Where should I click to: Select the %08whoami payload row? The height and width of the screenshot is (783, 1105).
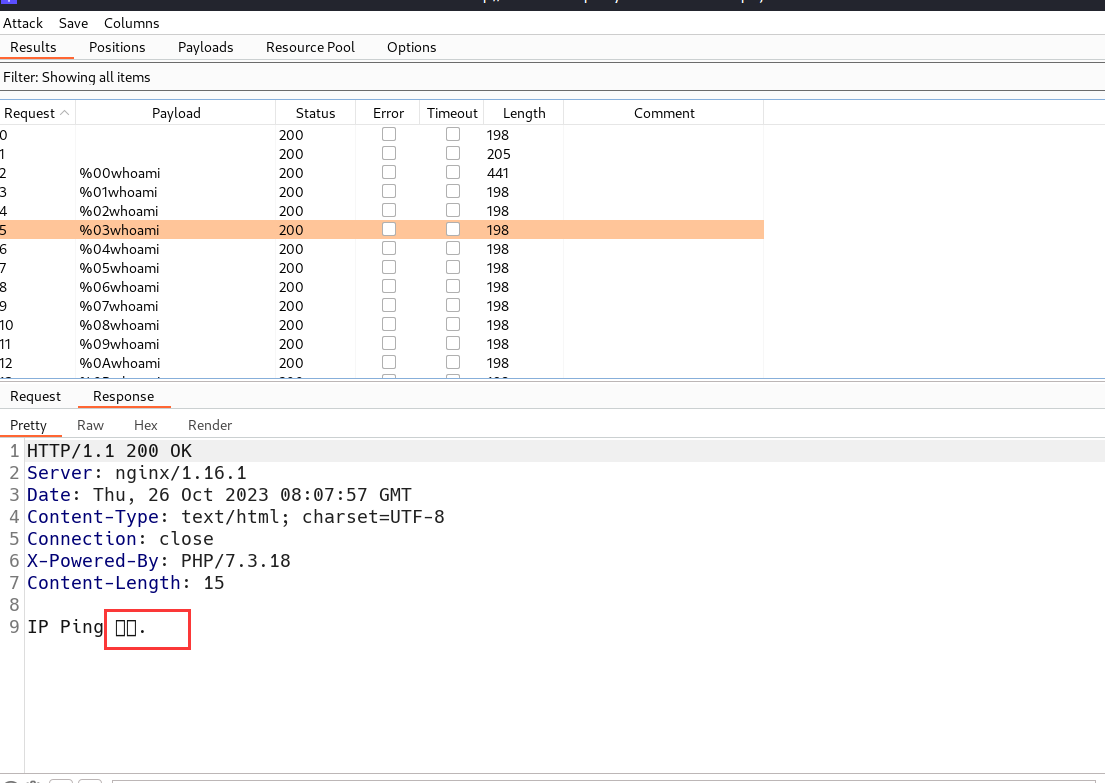pos(382,325)
